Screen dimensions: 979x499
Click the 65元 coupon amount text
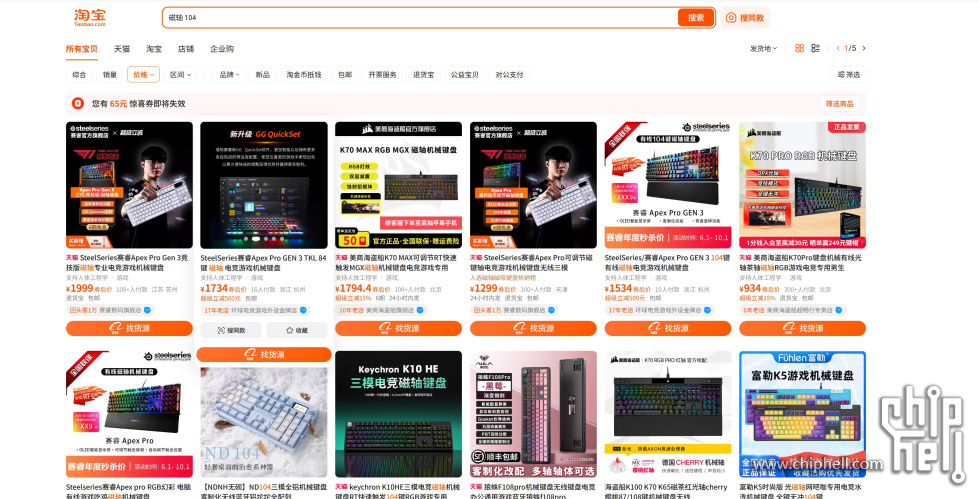click(119, 104)
